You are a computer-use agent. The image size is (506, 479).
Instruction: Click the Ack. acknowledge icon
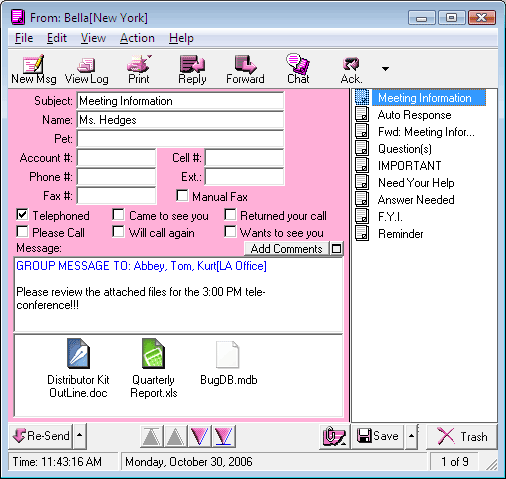(351, 69)
